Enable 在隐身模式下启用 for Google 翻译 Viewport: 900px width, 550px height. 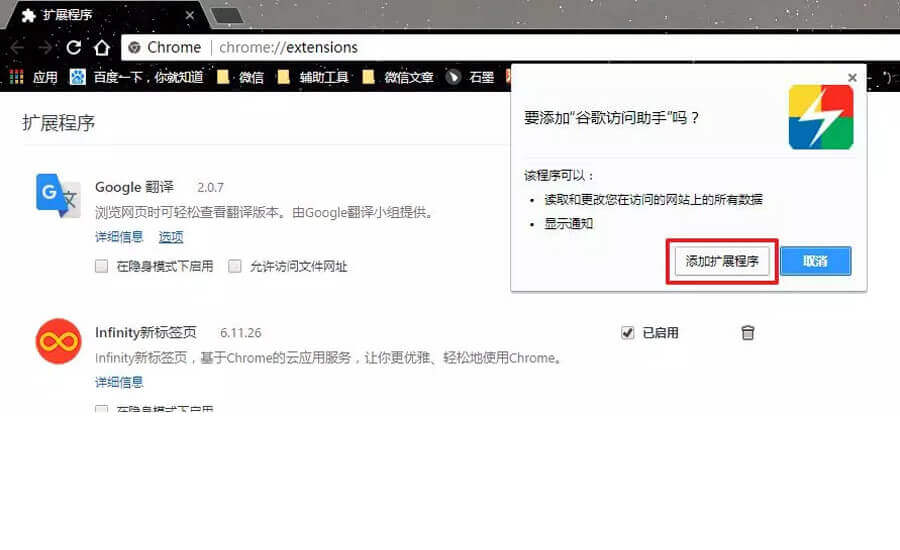102,266
